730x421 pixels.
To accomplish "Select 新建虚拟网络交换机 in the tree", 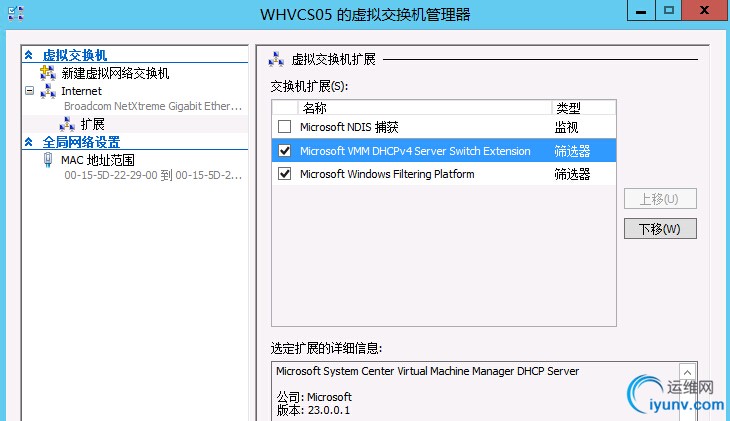I will 115,73.
